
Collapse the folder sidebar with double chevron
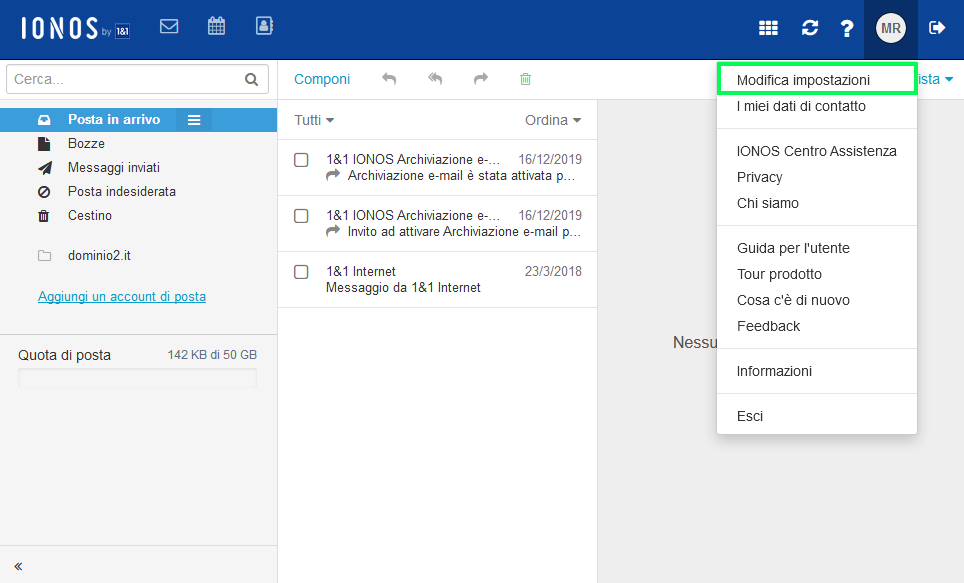[18, 566]
